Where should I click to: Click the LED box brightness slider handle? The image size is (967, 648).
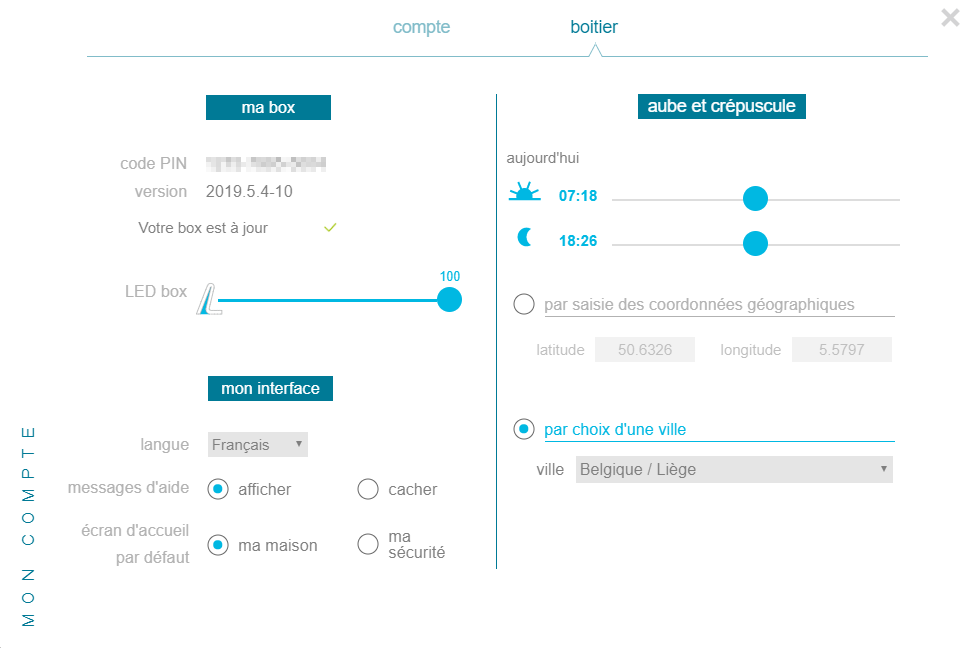(x=450, y=300)
